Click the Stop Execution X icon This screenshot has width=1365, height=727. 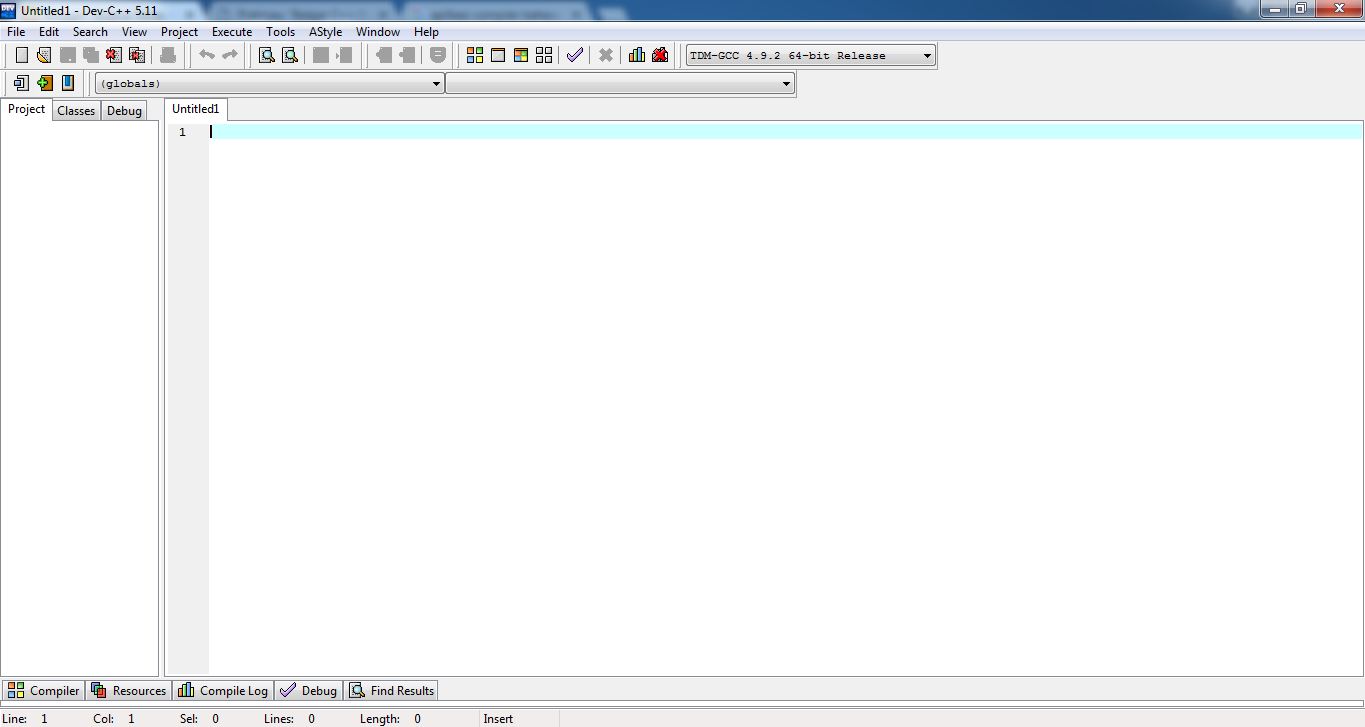(x=606, y=55)
